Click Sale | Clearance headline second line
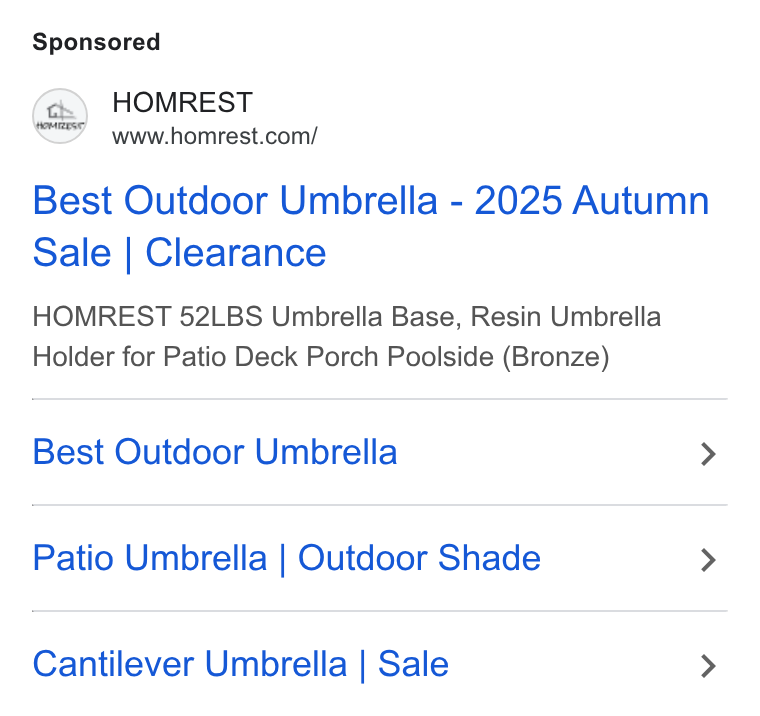The image size is (760, 716). [179, 254]
